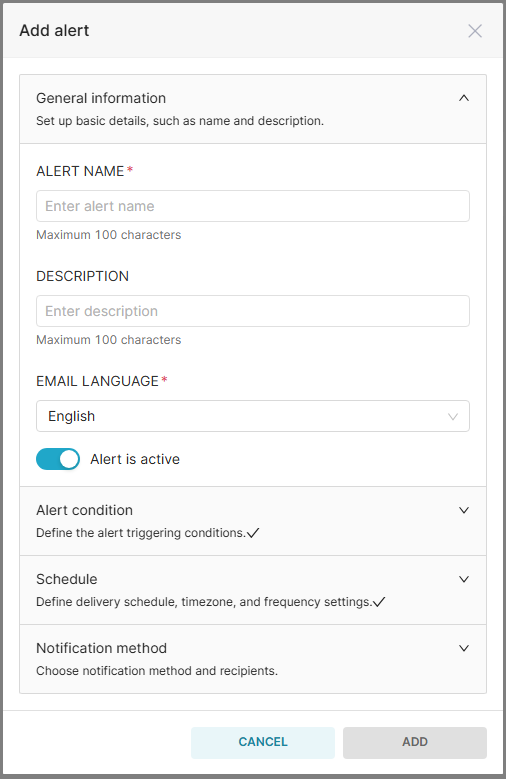Click 'Set up basic details' subtitle text
Image resolution: width=506 pixels, height=779 pixels.
(180, 121)
